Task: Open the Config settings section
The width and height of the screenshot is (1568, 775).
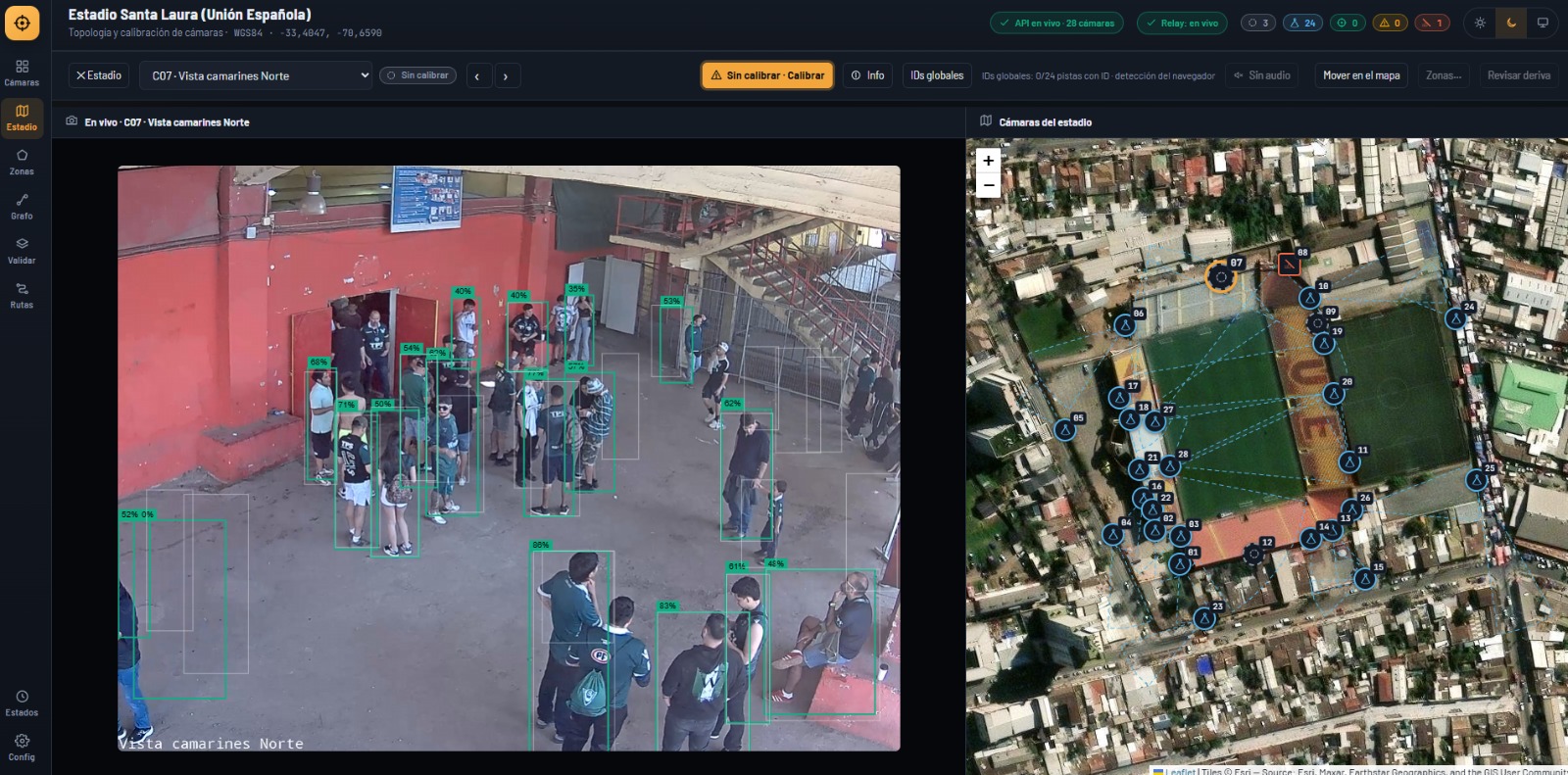Action: tap(22, 747)
